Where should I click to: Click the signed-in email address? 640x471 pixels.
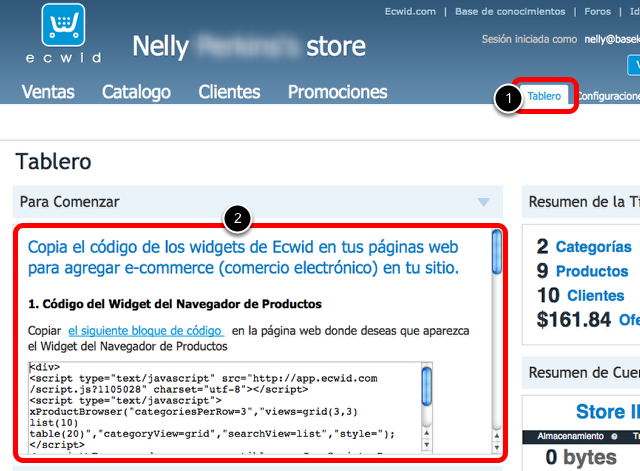pyautogui.click(x=610, y=39)
